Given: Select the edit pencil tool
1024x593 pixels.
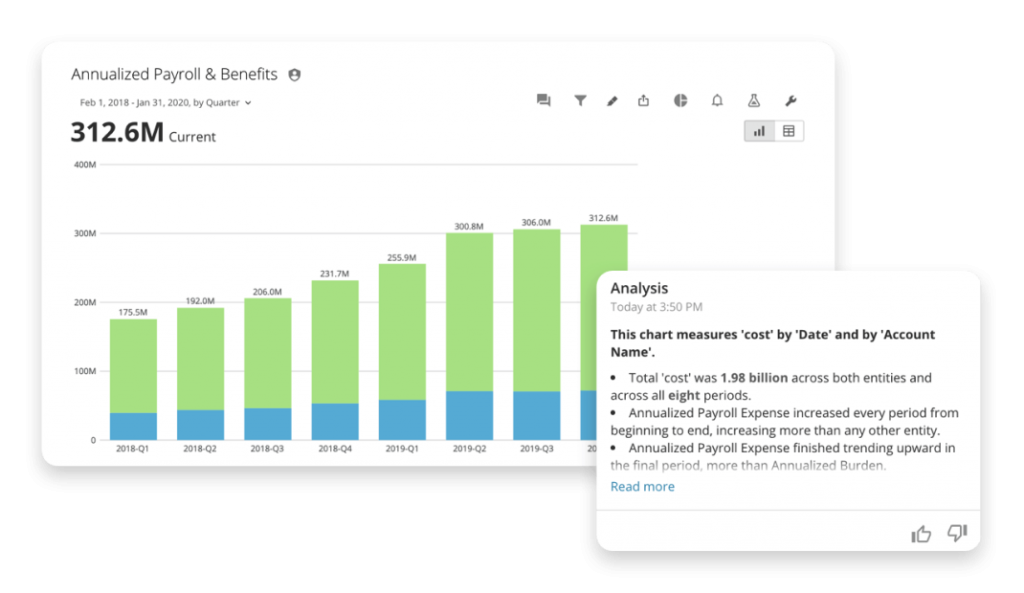Looking at the screenshot, I should pyautogui.click(x=612, y=100).
